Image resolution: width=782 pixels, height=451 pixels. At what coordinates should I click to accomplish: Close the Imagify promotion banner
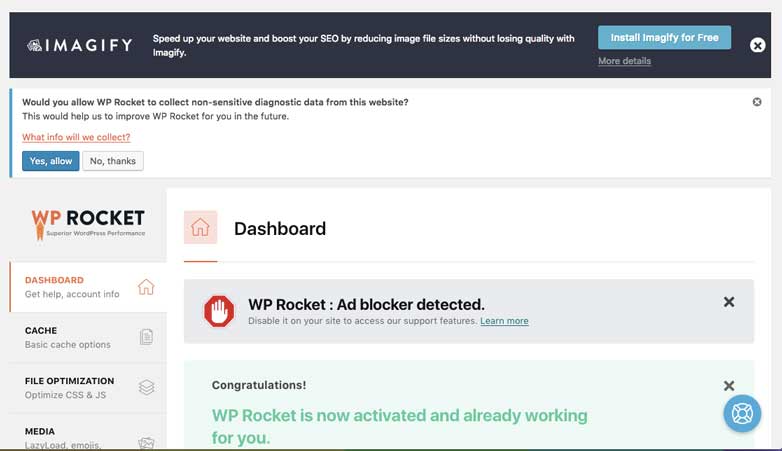pyautogui.click(x=757, y=45)
